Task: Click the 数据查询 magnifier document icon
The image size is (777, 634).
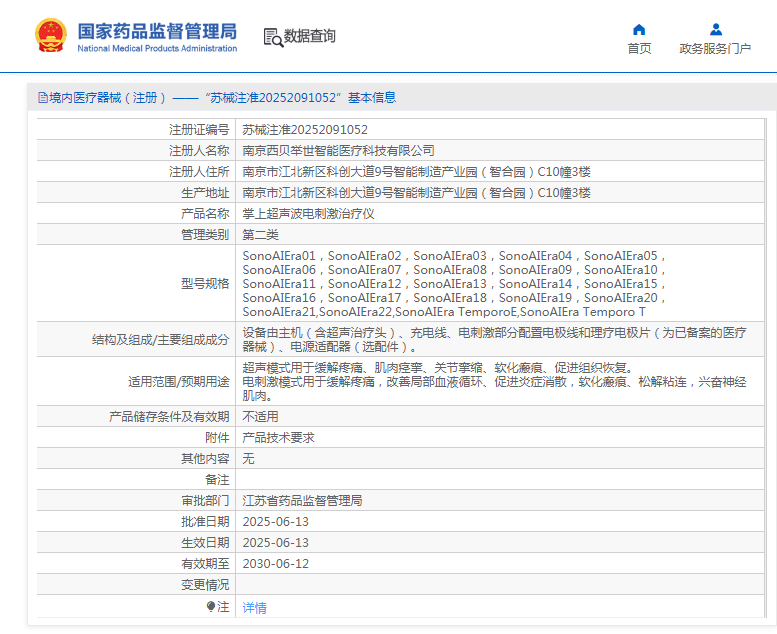Action: (x=272, y=37)
